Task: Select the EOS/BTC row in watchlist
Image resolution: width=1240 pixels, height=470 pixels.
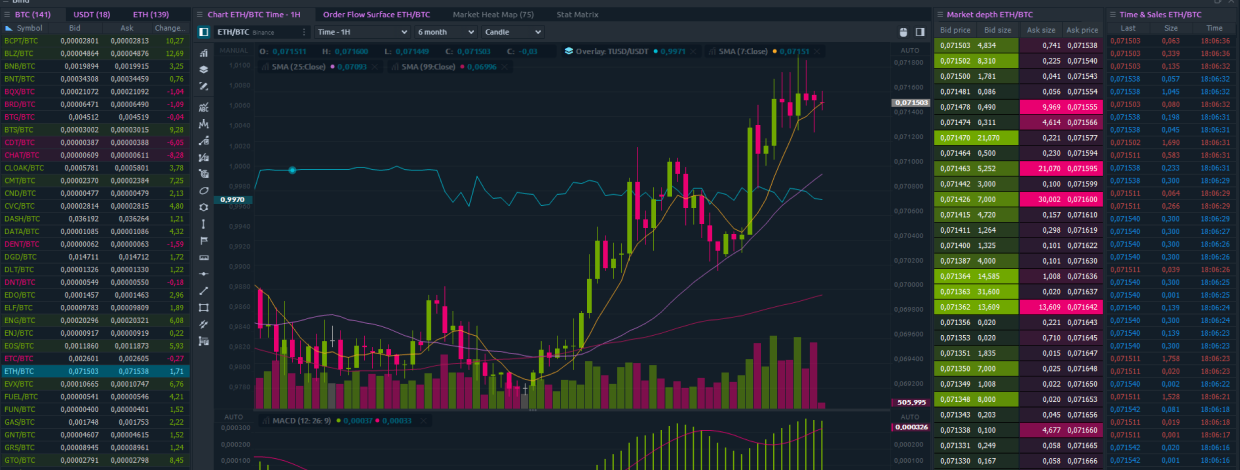Action: click(94, 345)
